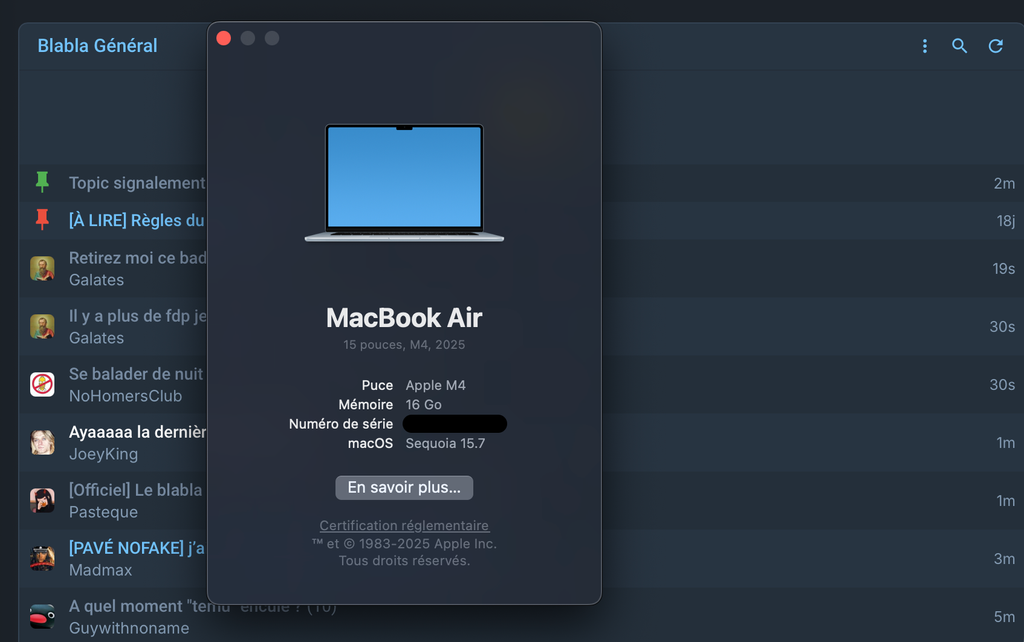Click Madmax's avatar image
The height and width of the screenshot is (642, 1024).
click(42, 558)
